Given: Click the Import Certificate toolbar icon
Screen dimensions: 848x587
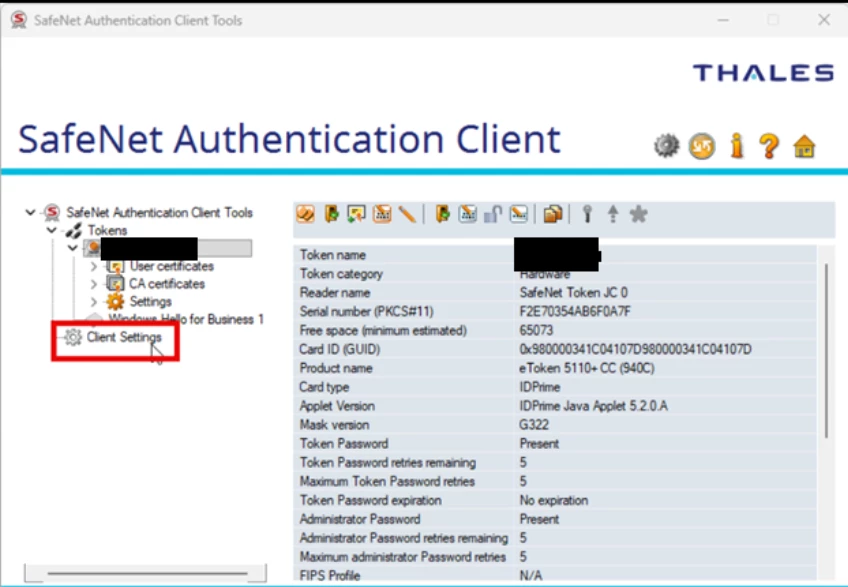Looking at the screenshot, I should pos(356,214).
